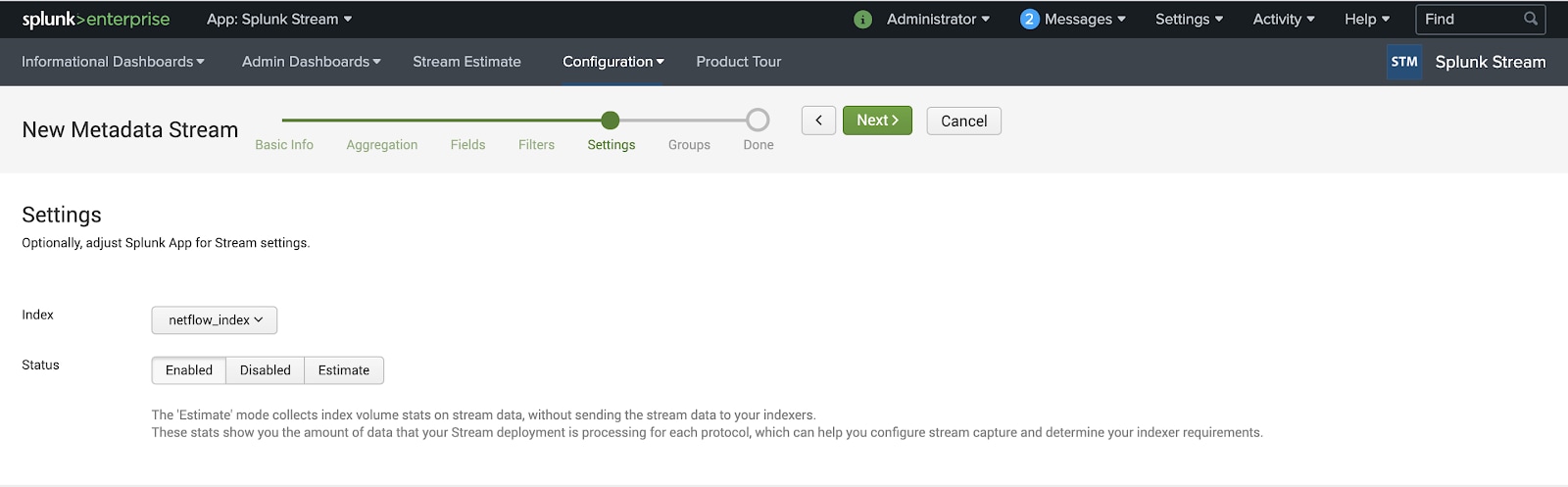Viewport: 1568px width, 487px height.
Task: Open the Activity menu
Action: coord(1284,20)
